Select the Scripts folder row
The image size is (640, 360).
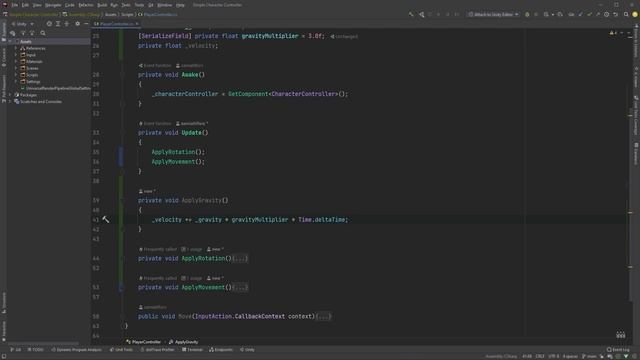49,75
